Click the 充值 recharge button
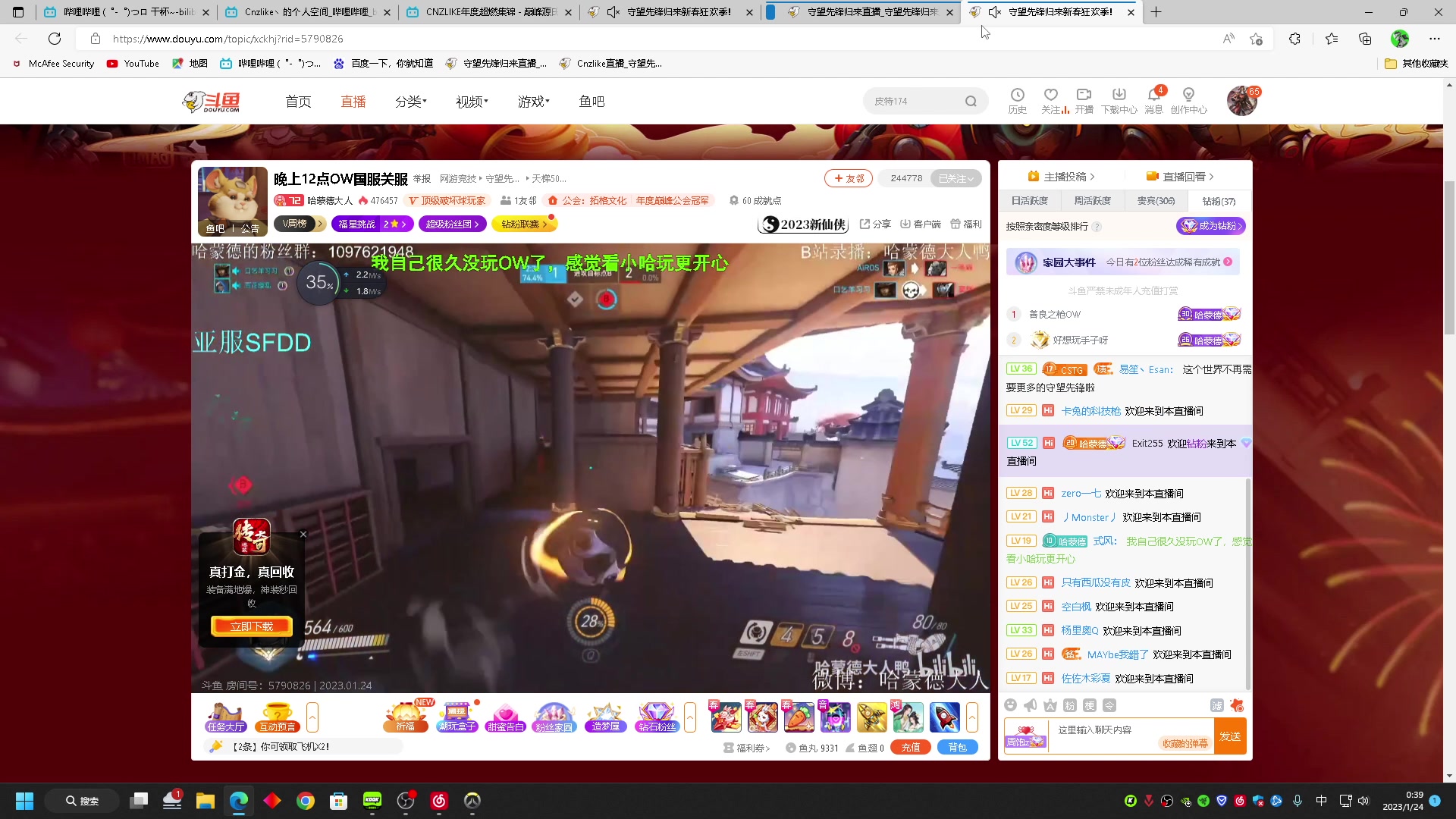Screen dimensions: 1456x819 click(911, 748)
